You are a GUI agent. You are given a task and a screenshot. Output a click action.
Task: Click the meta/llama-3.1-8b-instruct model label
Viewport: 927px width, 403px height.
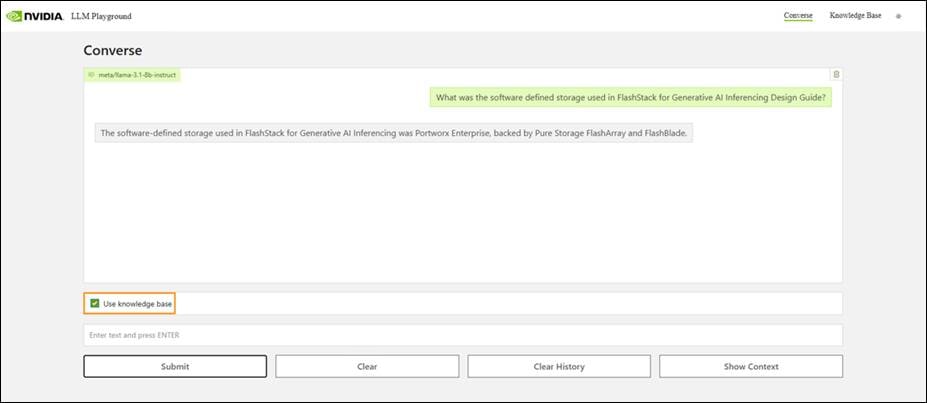tap(137, 75)
